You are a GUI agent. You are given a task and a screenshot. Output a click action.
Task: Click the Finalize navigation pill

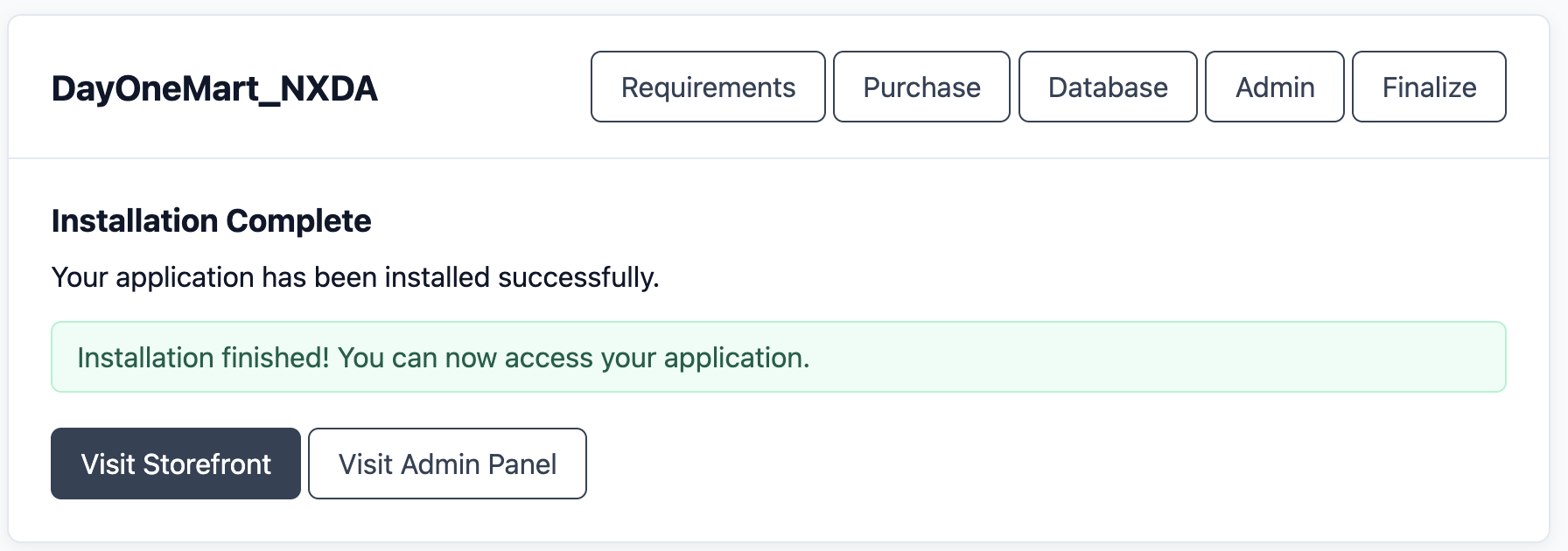tap(1428, 87)
